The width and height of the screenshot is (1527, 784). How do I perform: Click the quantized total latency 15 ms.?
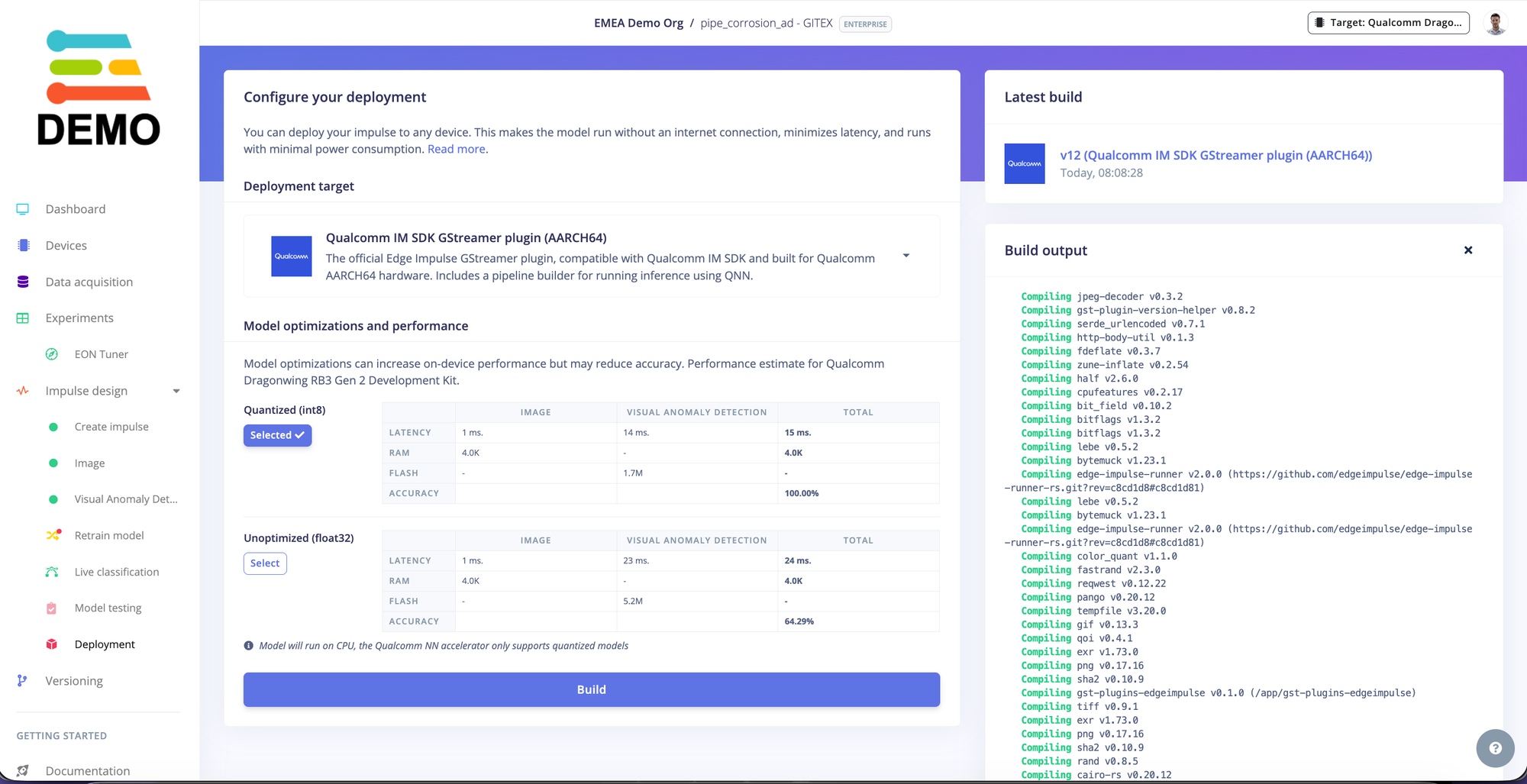coord(798,433)
